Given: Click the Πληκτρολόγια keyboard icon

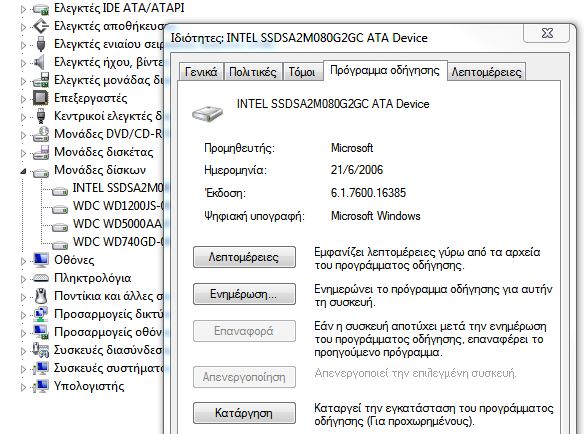Looking at the screenshot, I should click(x=41, y=278).
